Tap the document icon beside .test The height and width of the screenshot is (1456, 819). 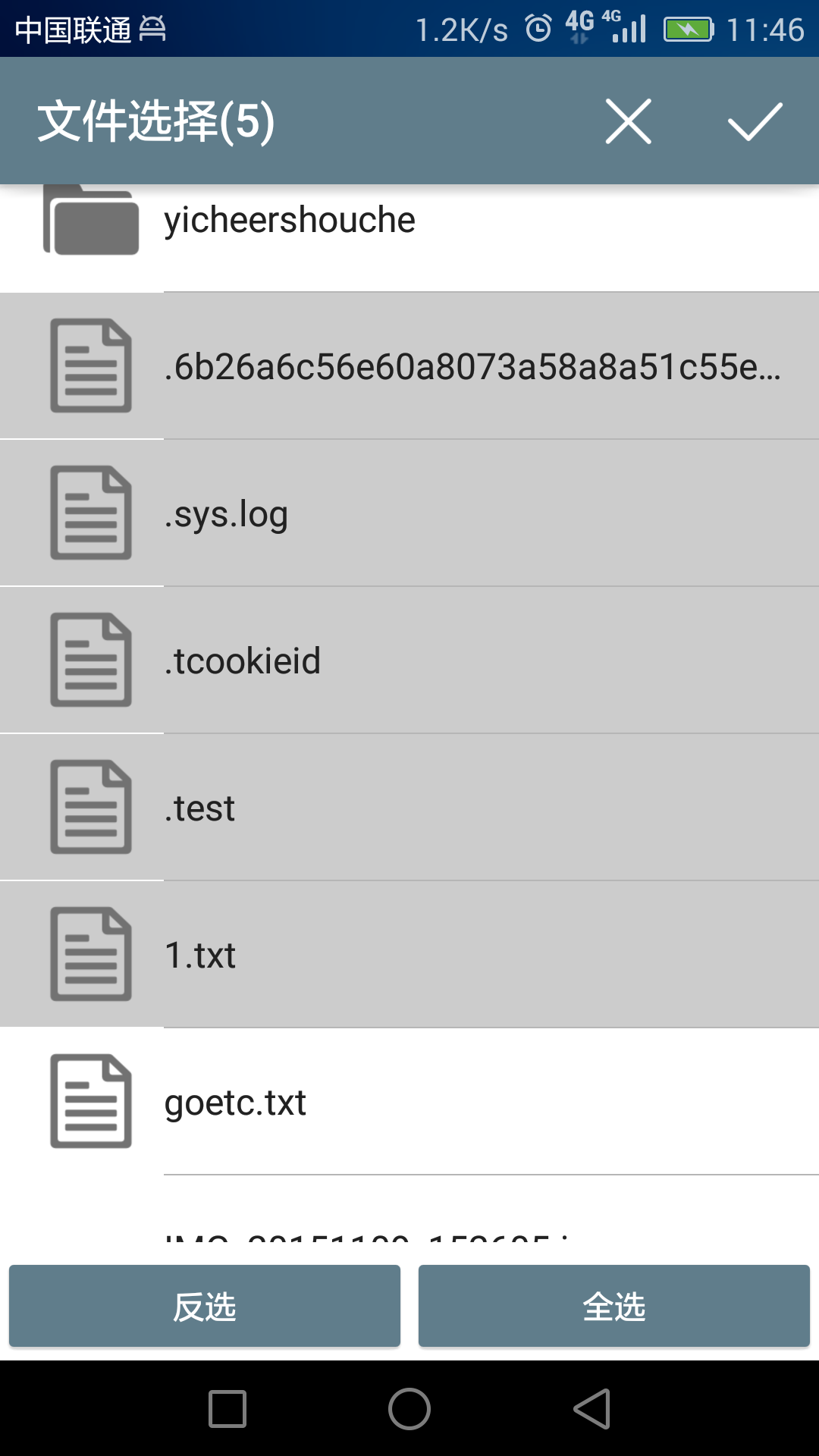[x=91, y=807]
